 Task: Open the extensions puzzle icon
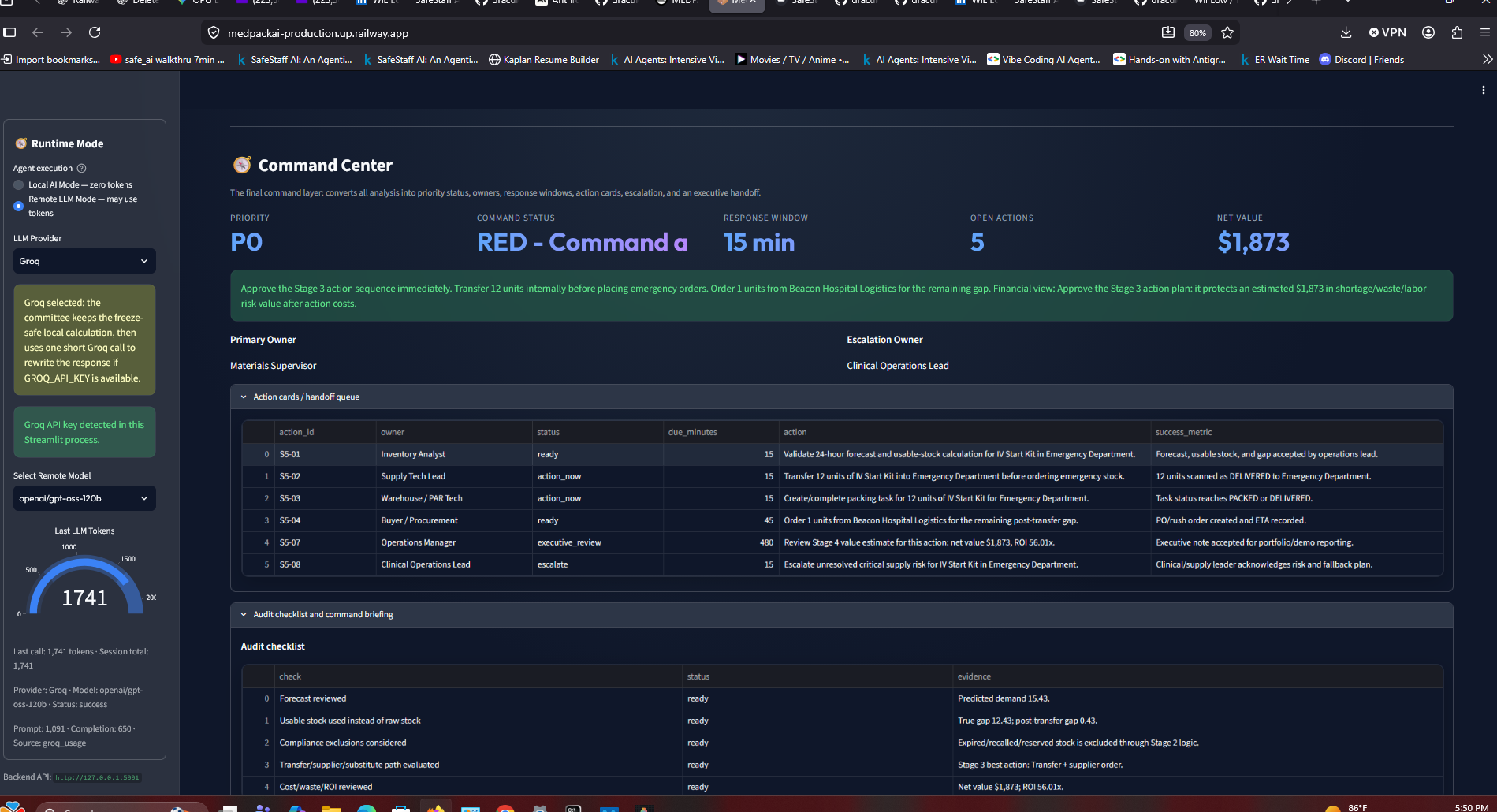pos(1457,32)
